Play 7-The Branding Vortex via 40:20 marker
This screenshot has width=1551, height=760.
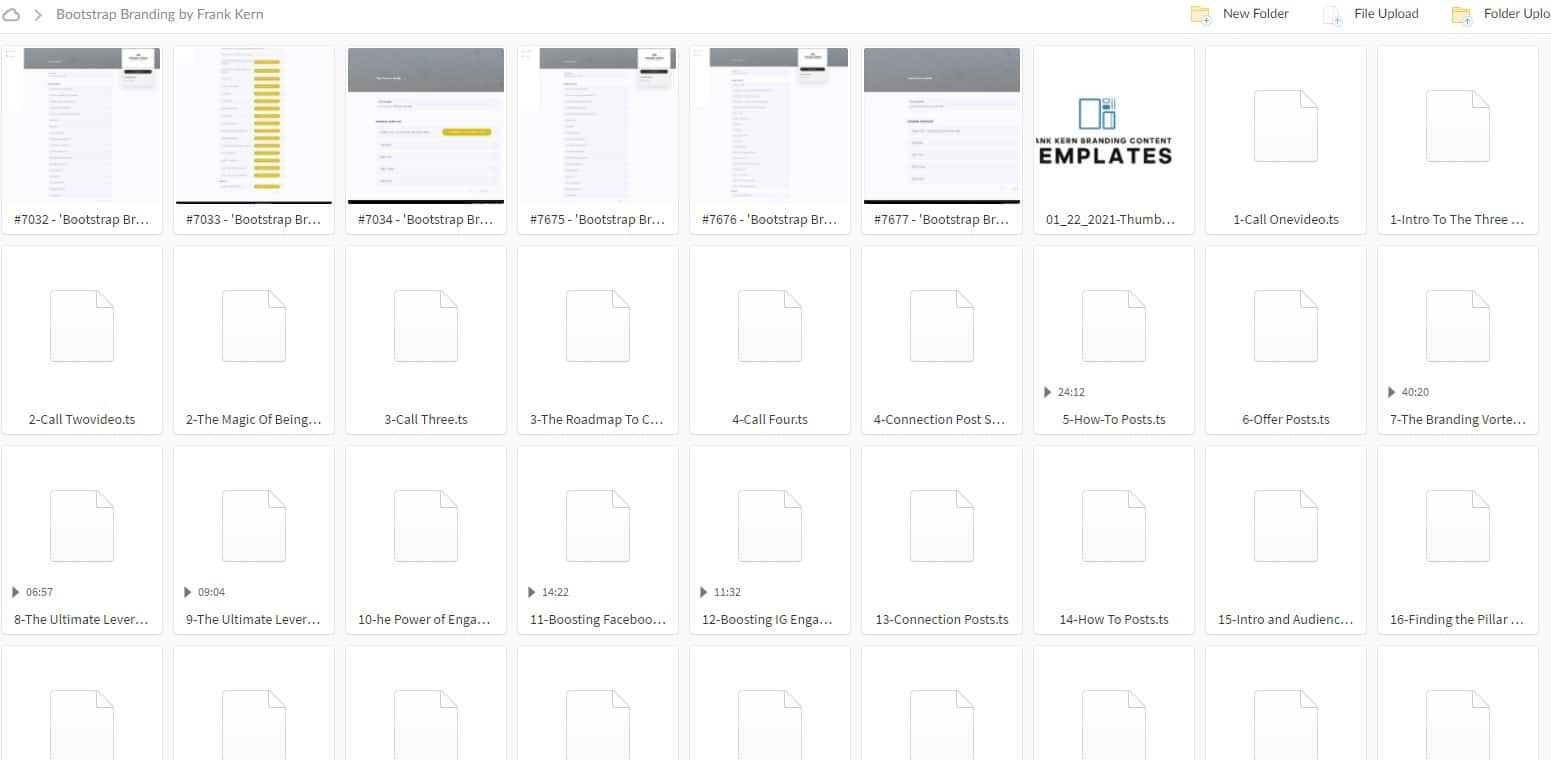[1409, 392]
